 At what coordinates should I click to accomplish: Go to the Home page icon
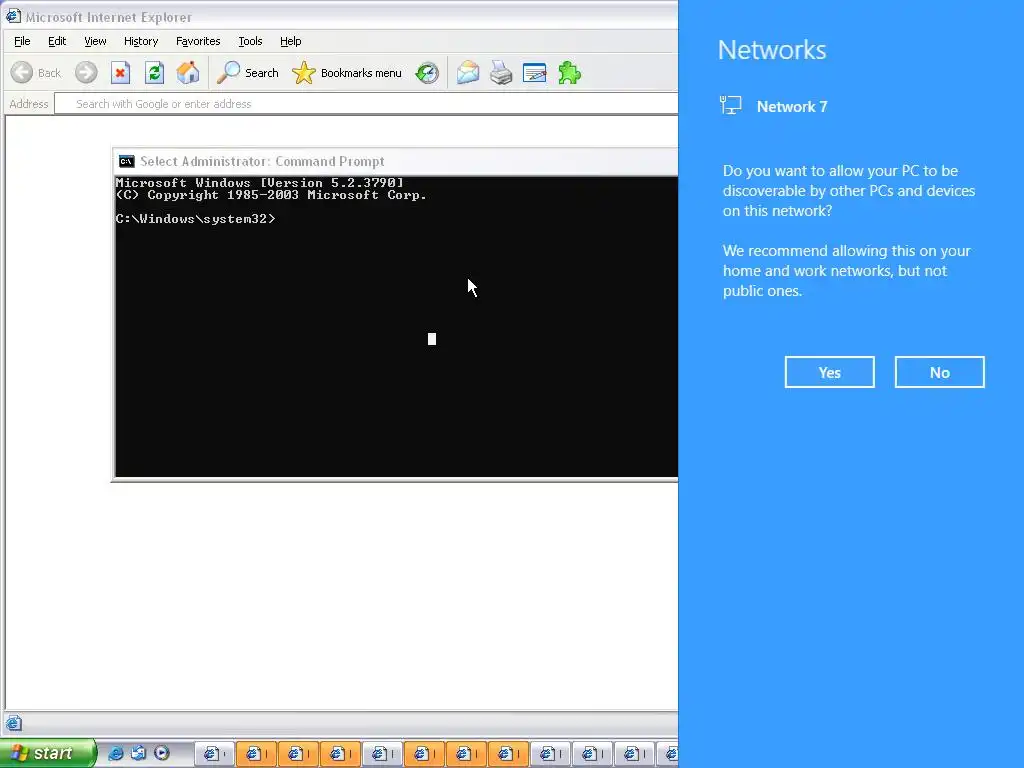pos(188,73)
